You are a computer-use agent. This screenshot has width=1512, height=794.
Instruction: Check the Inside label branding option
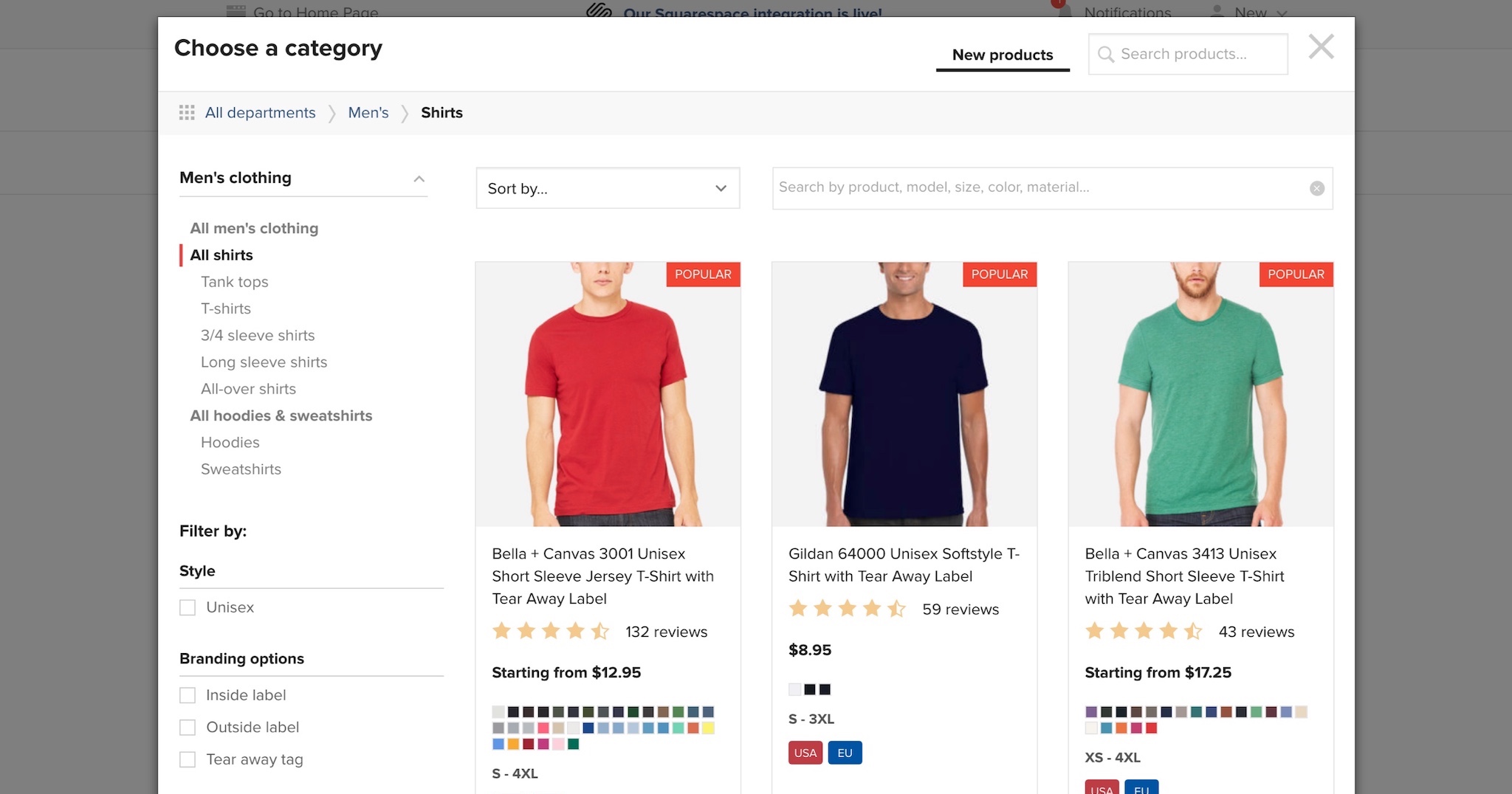click(x=188, y=695)
